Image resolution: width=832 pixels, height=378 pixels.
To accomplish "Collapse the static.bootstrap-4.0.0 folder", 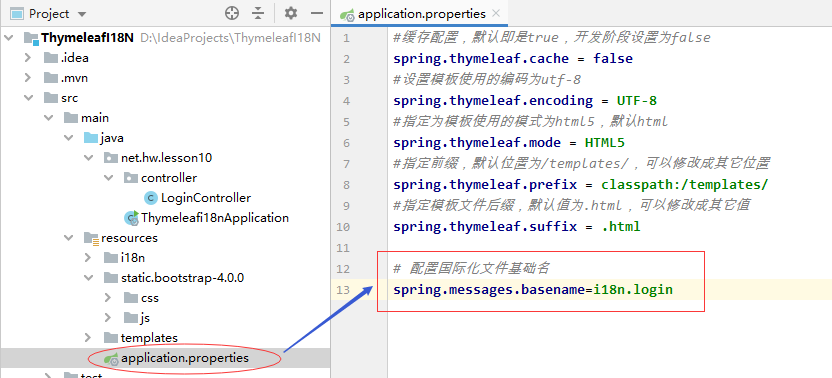I will 88,278.
